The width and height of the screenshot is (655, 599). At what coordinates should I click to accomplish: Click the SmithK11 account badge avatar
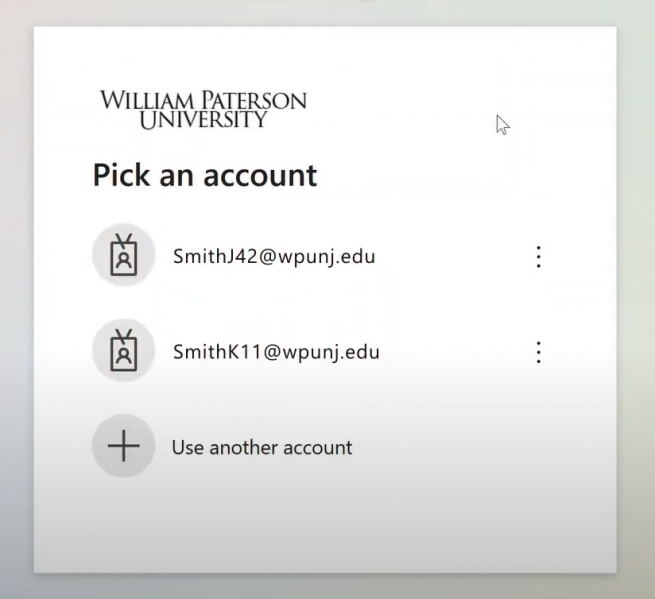click(x=124, y=351)
